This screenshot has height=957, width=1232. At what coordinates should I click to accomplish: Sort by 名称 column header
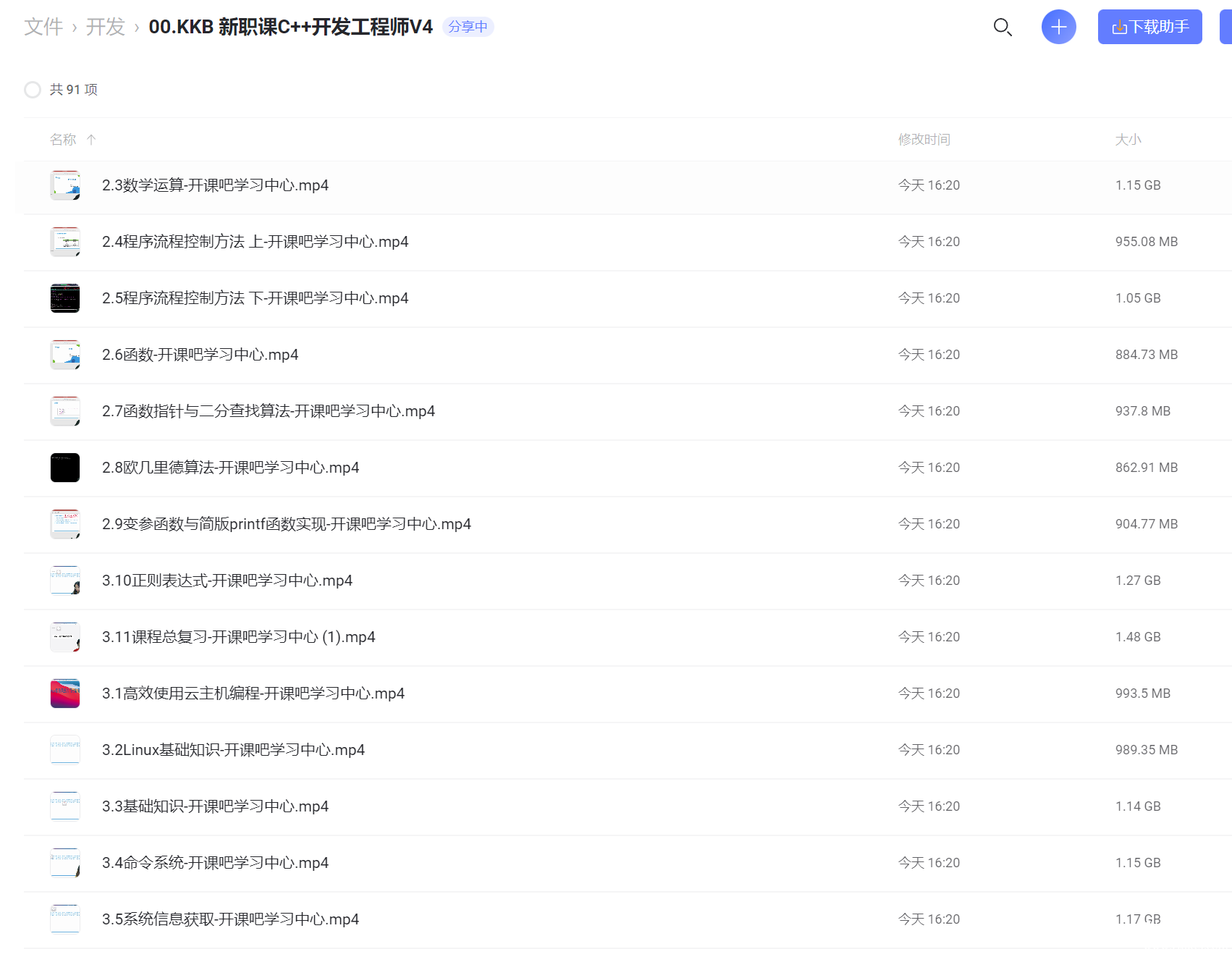63,140
